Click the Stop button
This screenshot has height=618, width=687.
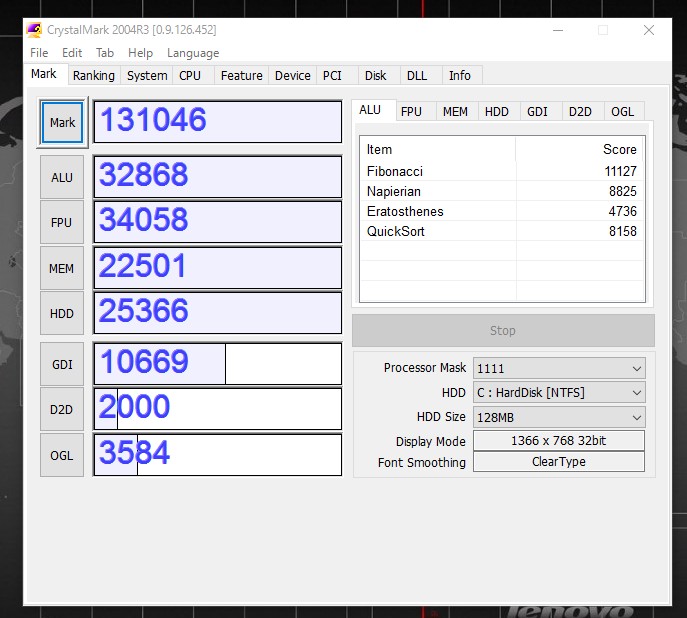click(x=503, y=330)
